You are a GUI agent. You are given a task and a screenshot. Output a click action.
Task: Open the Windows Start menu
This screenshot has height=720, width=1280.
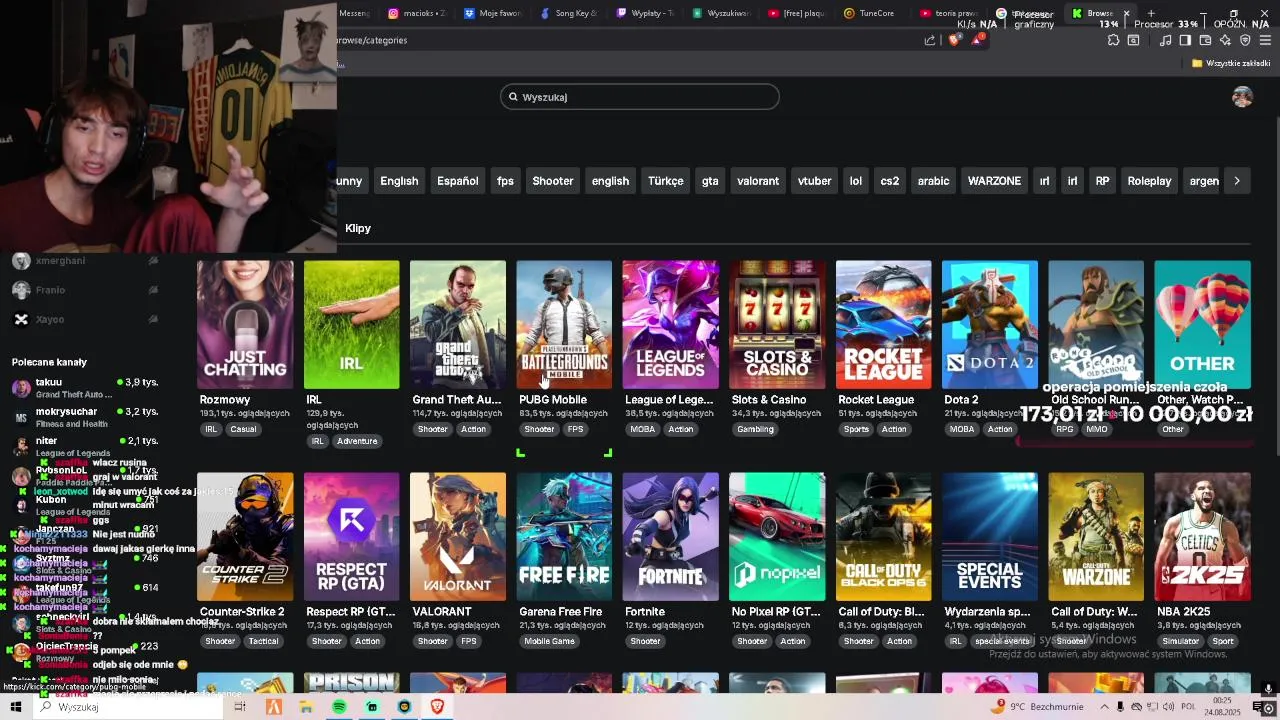pos(15,707)
